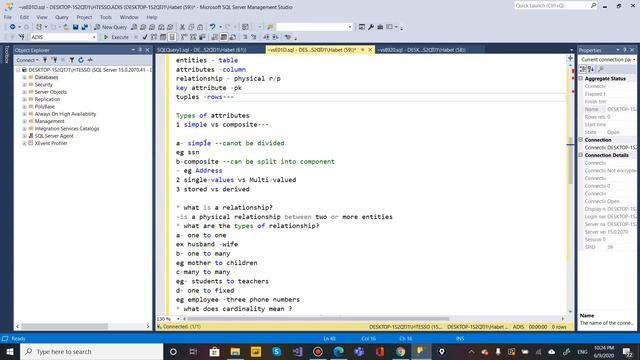
Task: Execute the current query
Action: 116,37
